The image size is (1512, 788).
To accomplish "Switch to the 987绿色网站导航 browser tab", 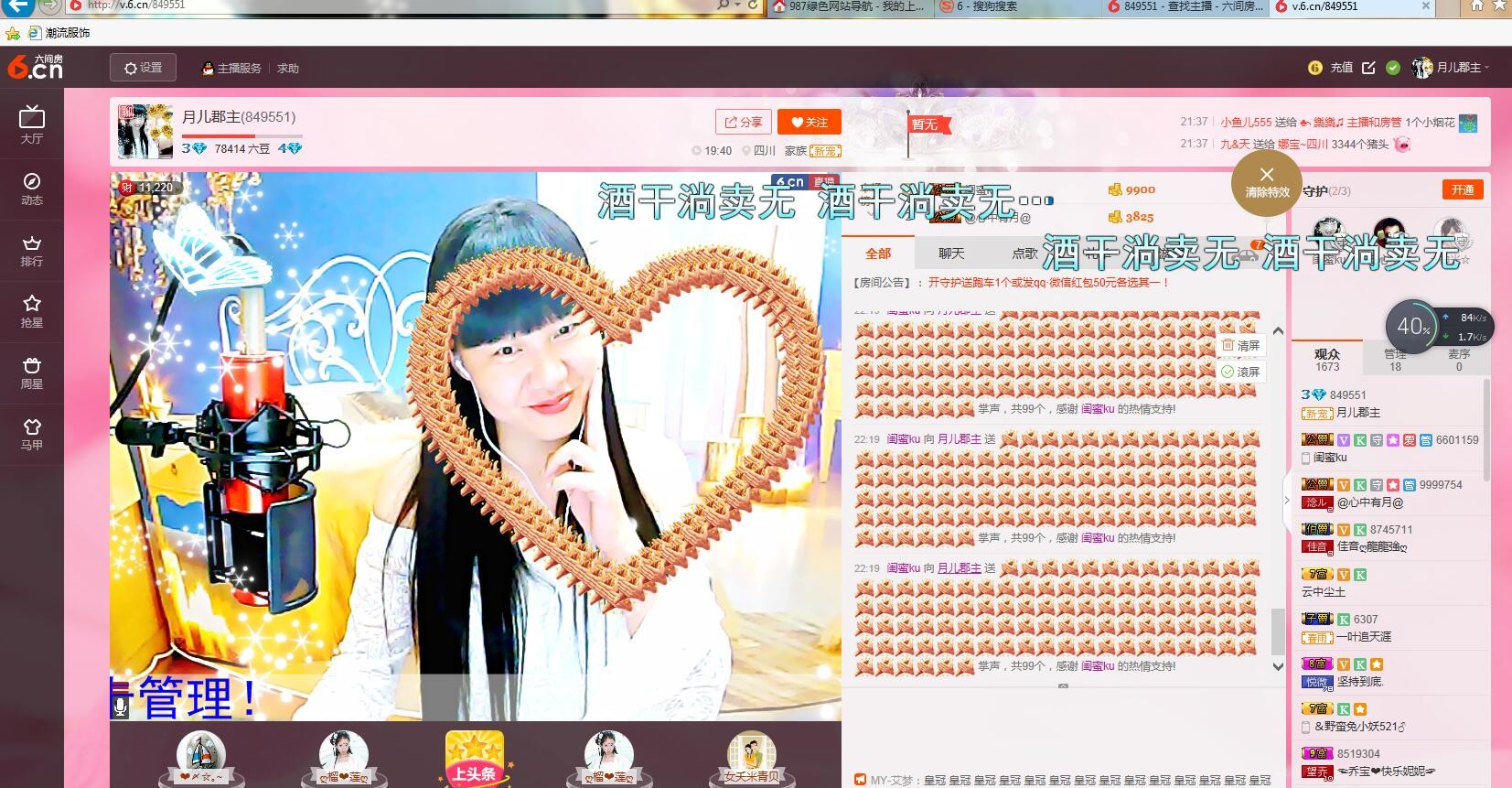I will click(849, 6).
